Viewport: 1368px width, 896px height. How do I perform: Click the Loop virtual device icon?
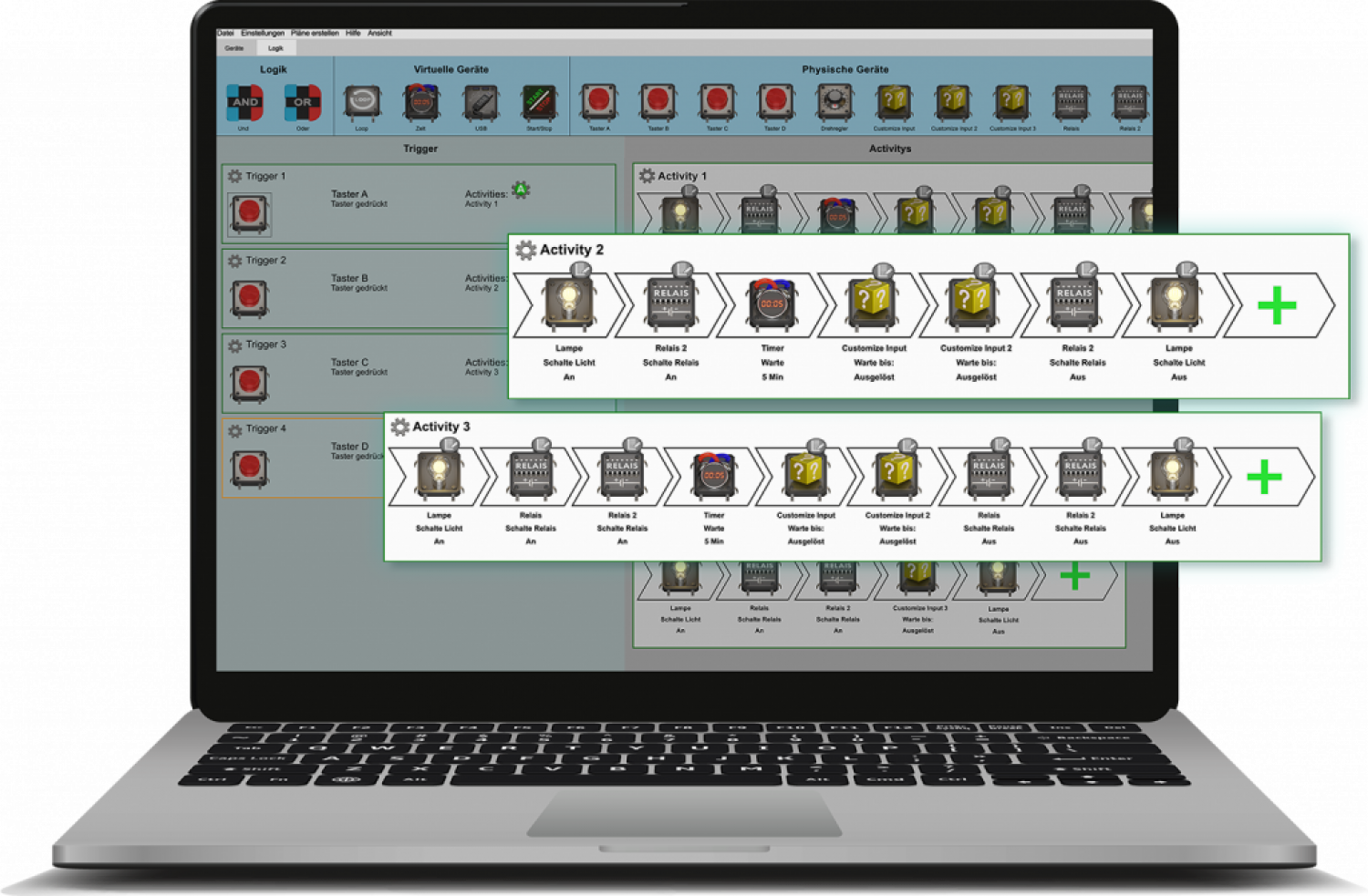click(362, 102)
